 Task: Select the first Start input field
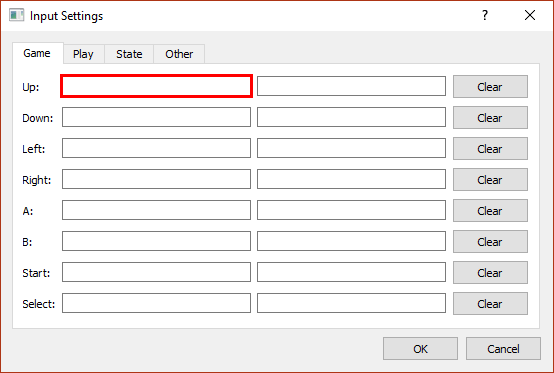[157, 272]
